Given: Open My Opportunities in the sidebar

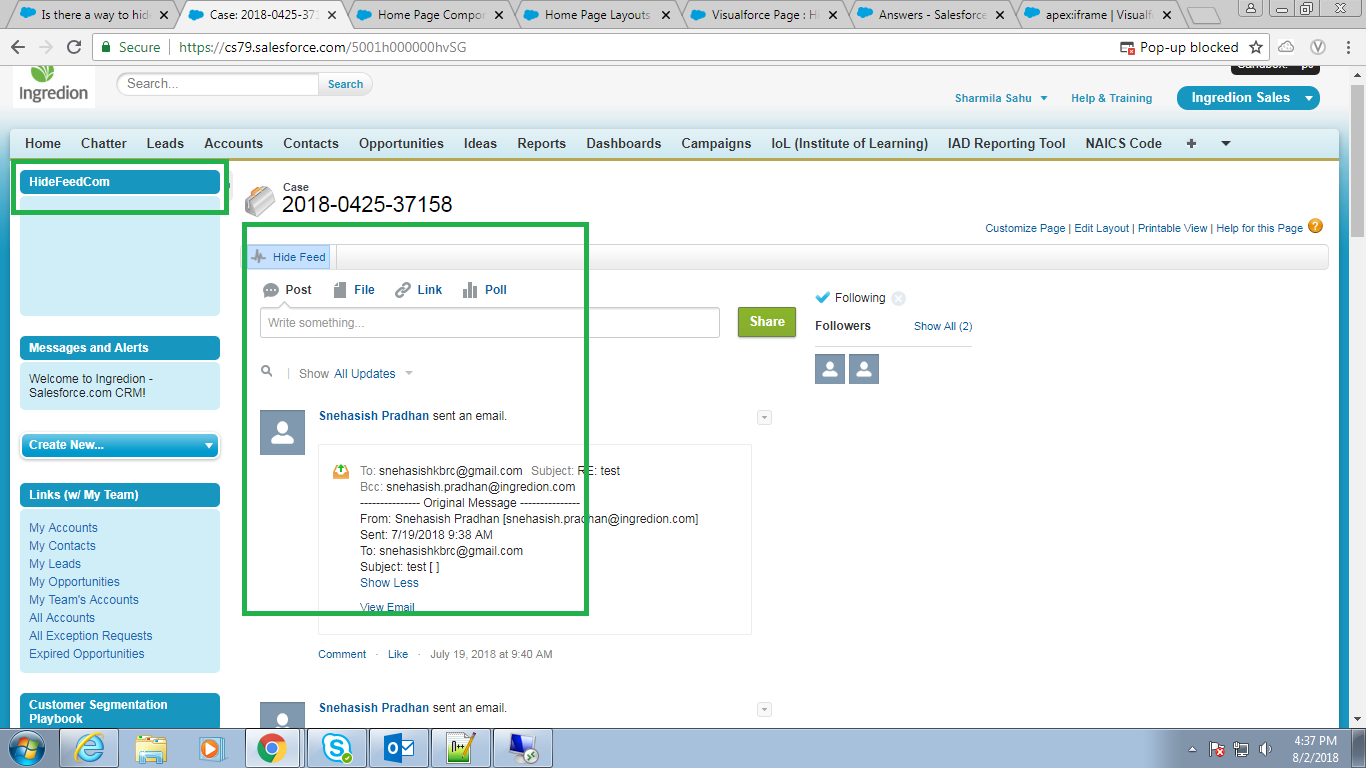Looking at the screenshot, I should 74,582.
